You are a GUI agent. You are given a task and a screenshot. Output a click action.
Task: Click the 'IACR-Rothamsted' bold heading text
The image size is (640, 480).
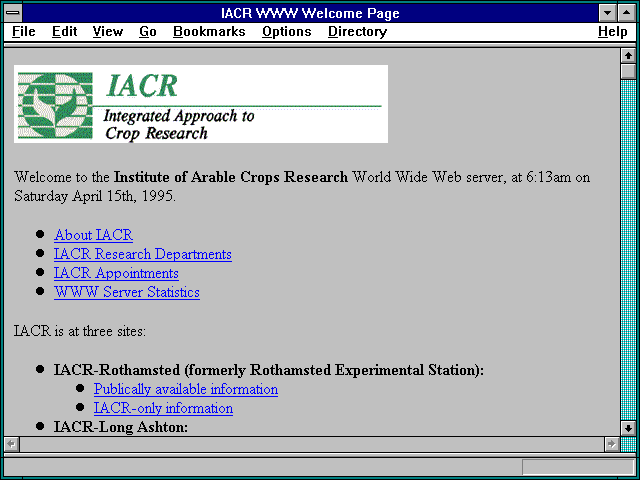point(117,370)
